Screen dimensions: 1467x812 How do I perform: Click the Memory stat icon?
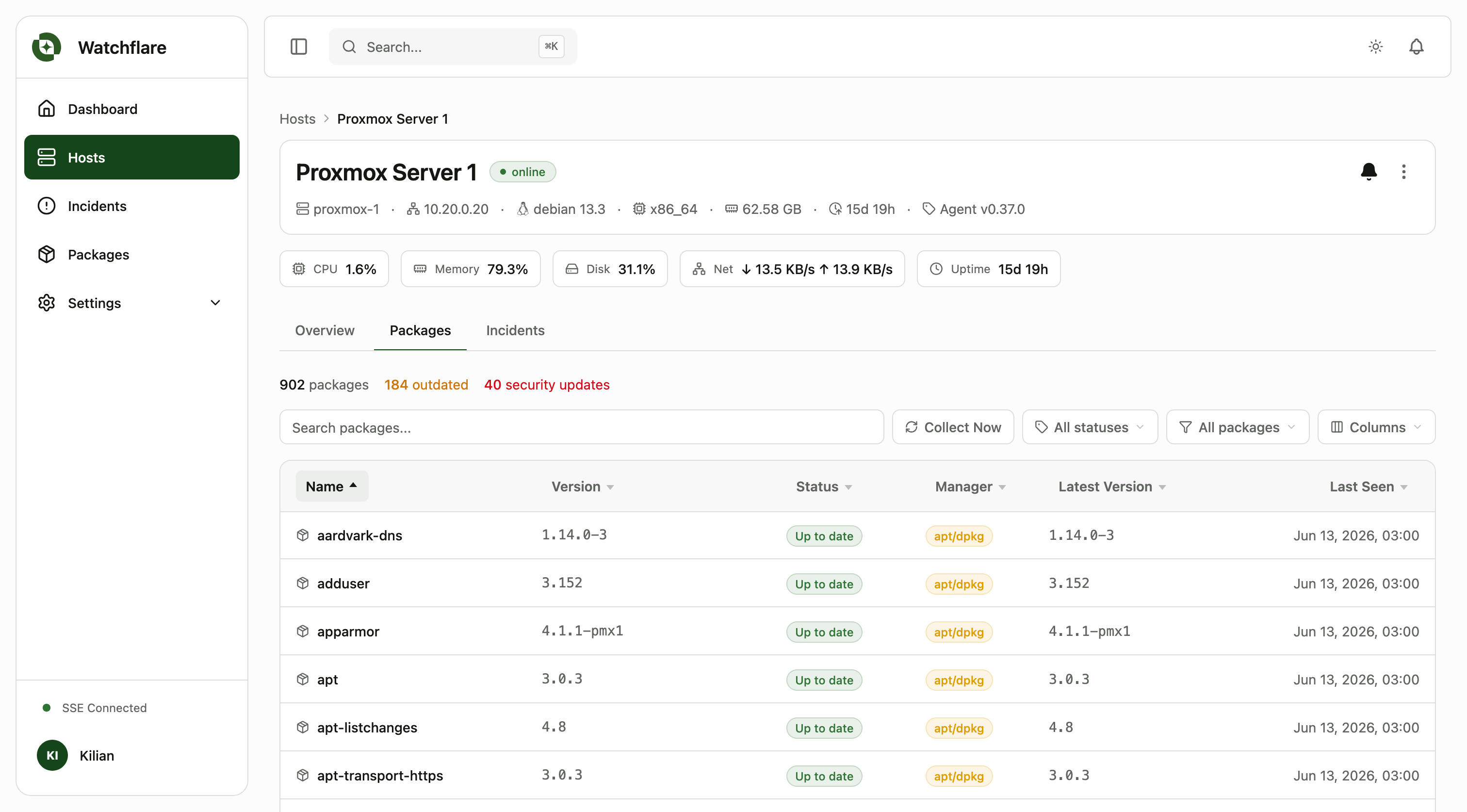click(420, 269)
